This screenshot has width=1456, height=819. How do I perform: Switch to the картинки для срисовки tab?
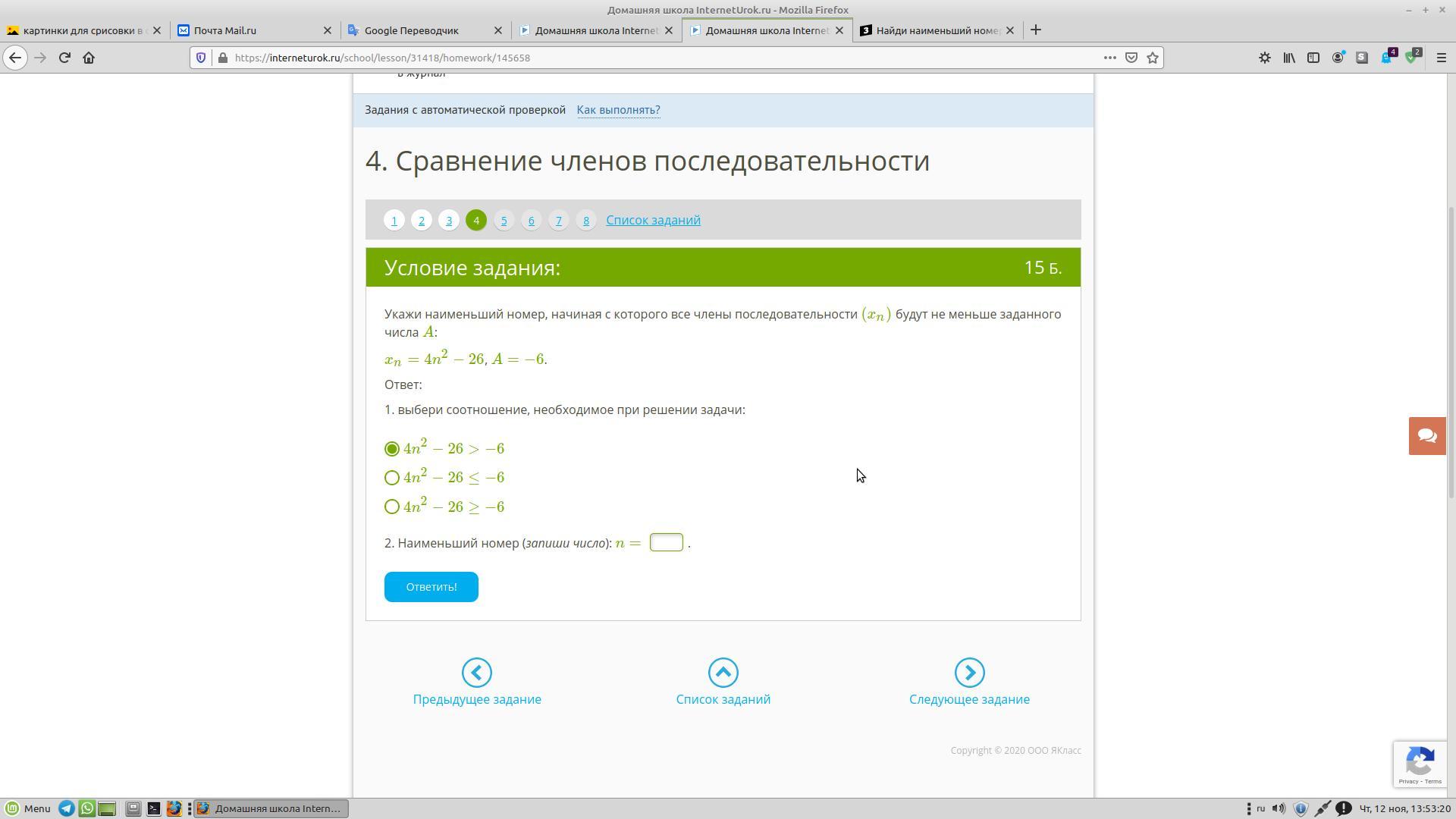point(84,30)
